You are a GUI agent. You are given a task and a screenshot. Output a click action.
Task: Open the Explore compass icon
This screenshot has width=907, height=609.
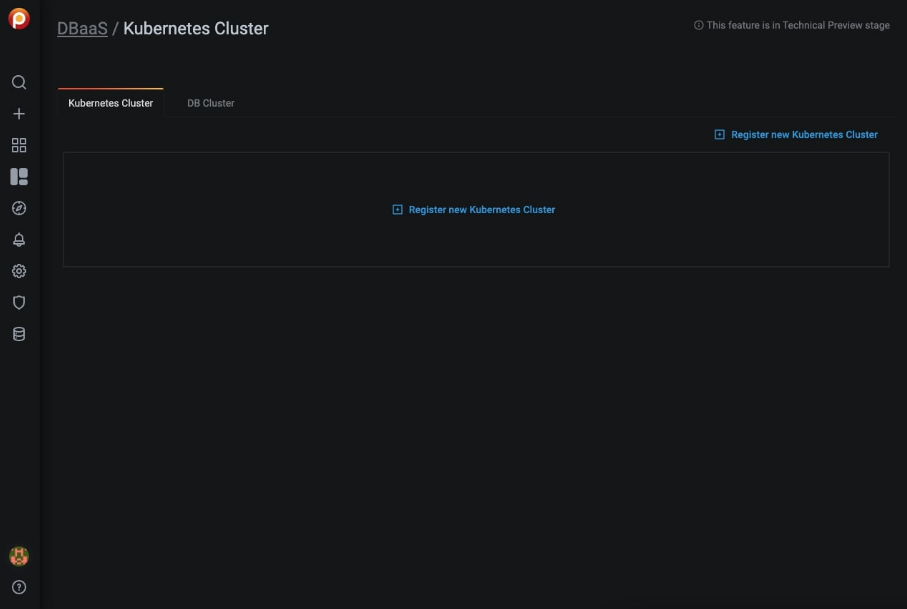click(x=19, y=208)
